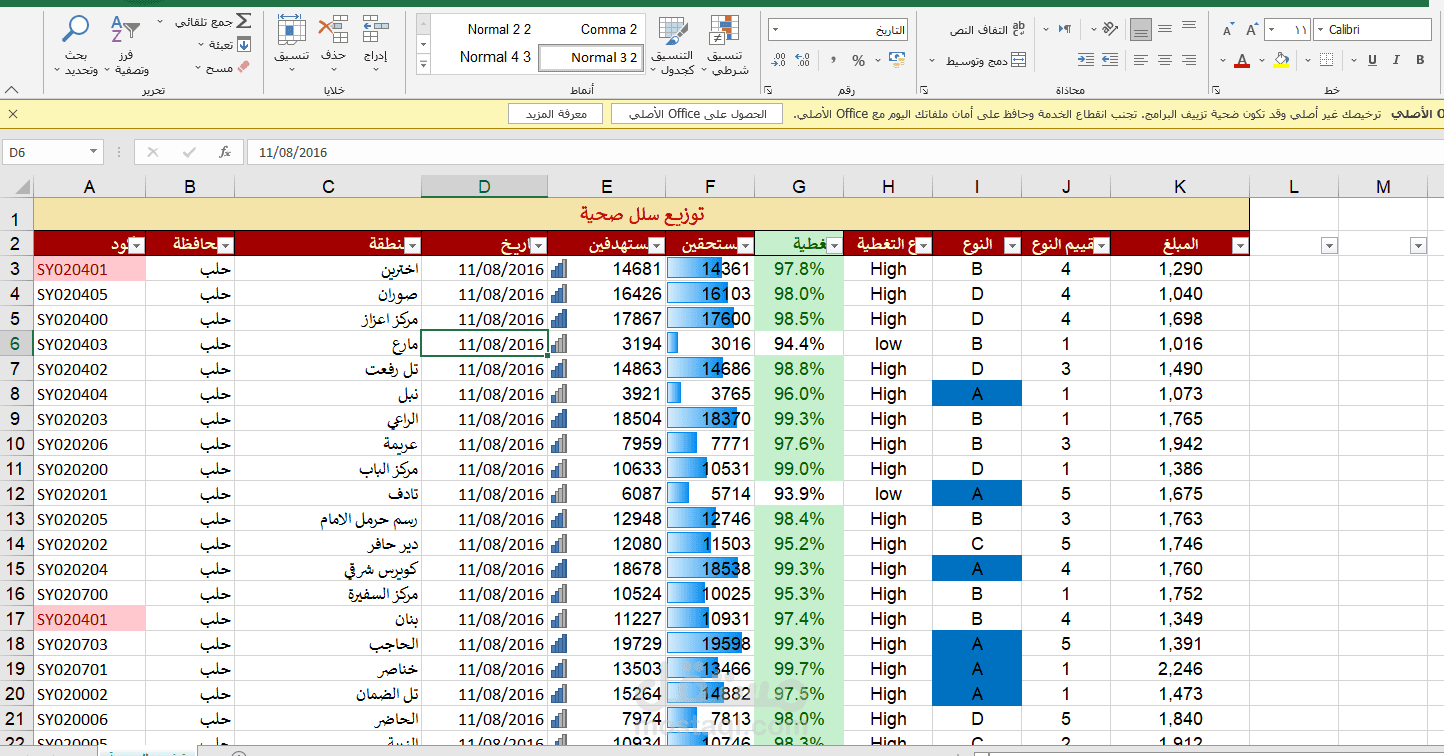This screenshot has height=756, width=1444.
Task: Open filter dropdown for column B محافظة
Action: pyautogui.click(x=225, y=245)
